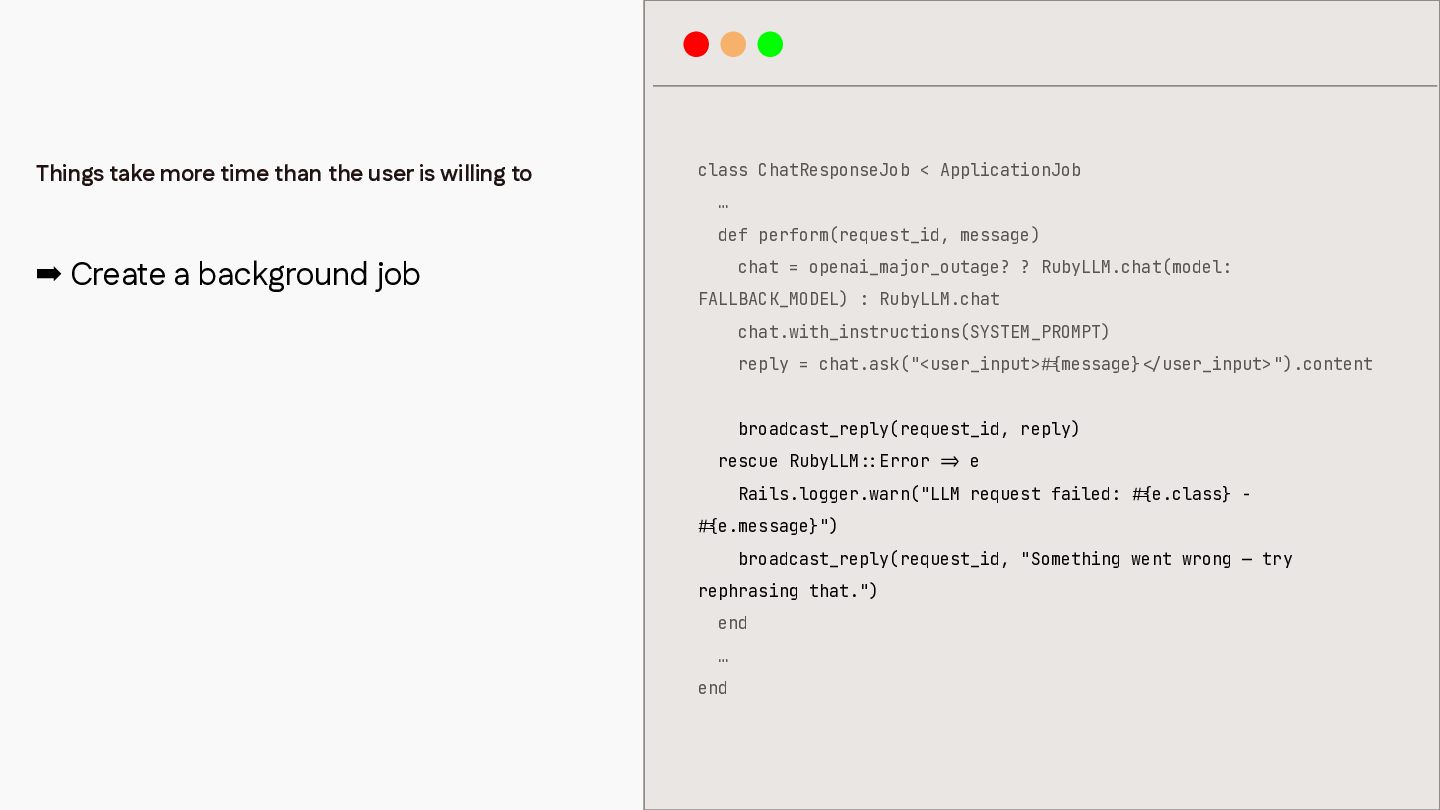Select the heading about things taking more time

284,173
